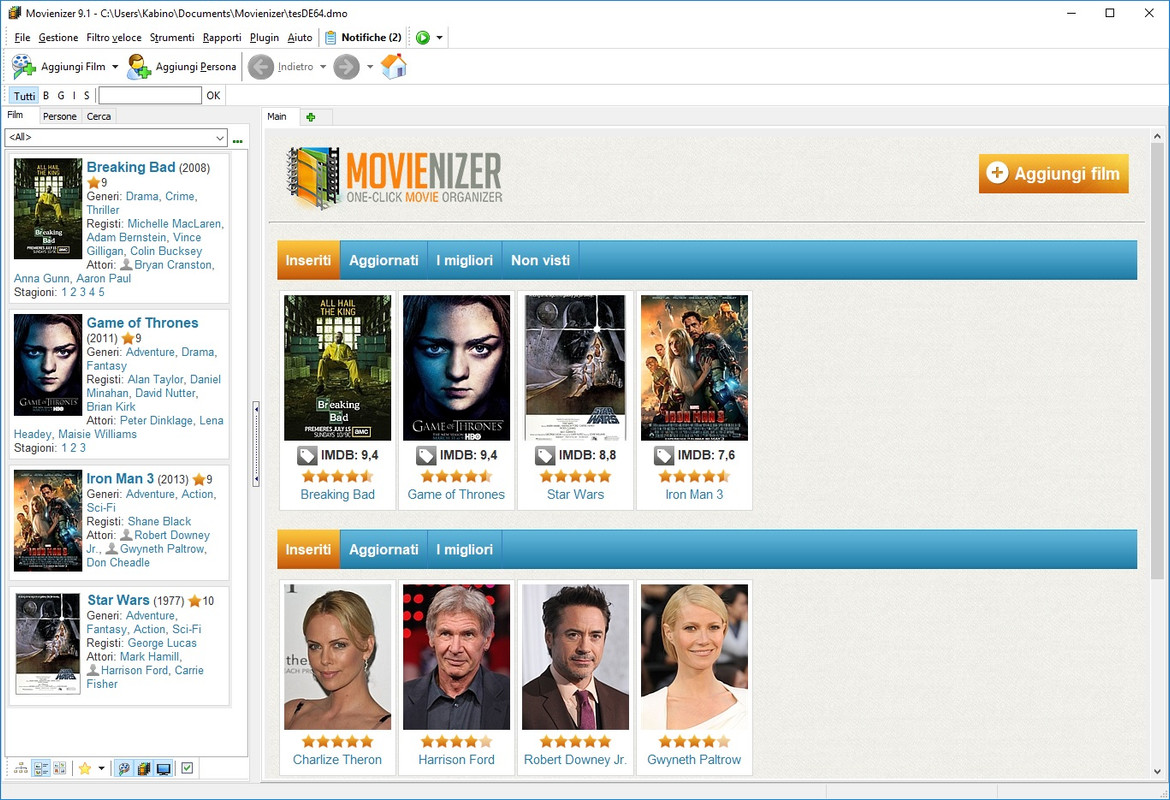Toggle the B quick filter
Image resolution: width=1170 pixels, height=800 pixels.
(46, 96)
